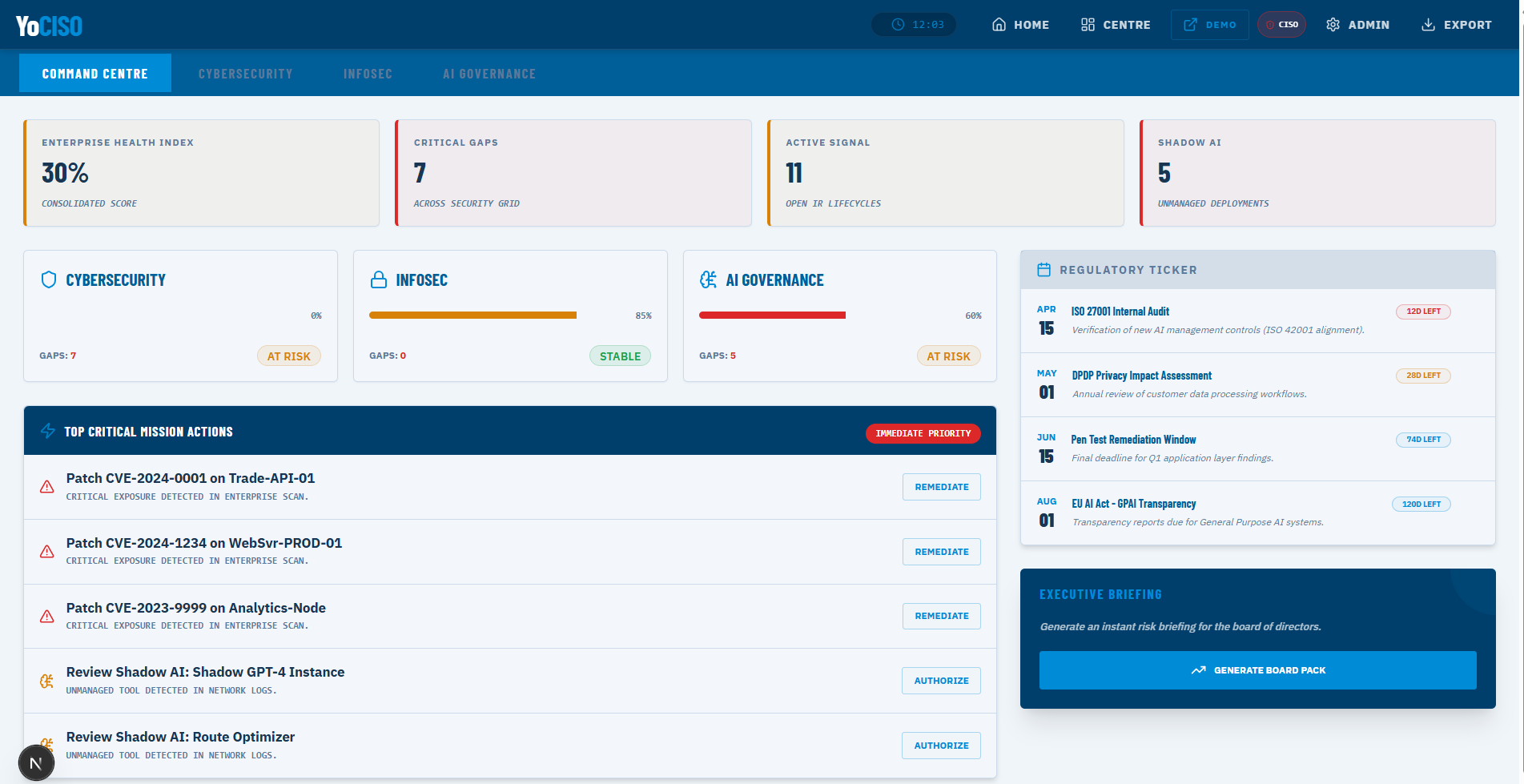Click "Review Shadow AI: Route Optimizer" title
The width and height of the screenshot is (1524, 784).
coord(180,737)
